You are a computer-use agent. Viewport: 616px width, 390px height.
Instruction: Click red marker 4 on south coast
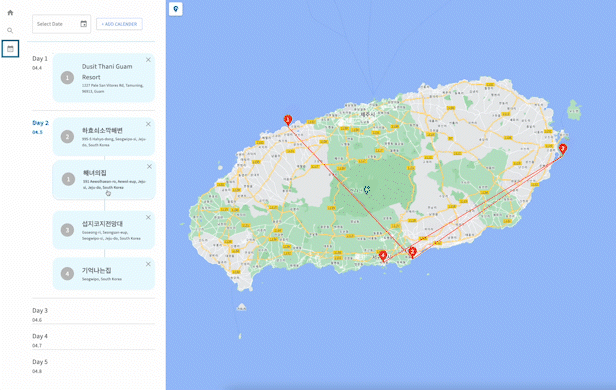pyautogui.click(x=383, y=256)
